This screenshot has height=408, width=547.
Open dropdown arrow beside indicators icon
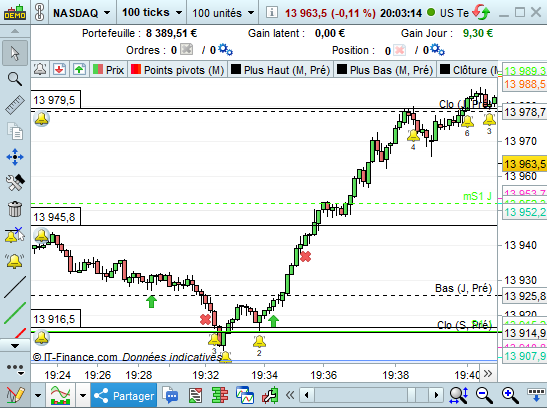83,395
